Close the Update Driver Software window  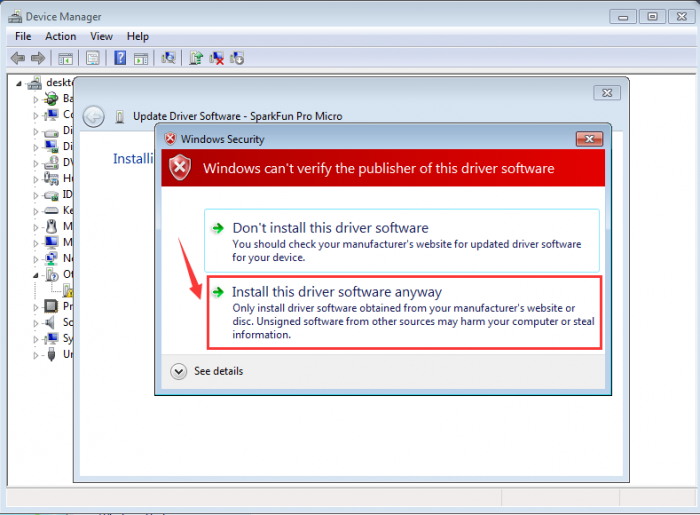[x=607, y=93]
